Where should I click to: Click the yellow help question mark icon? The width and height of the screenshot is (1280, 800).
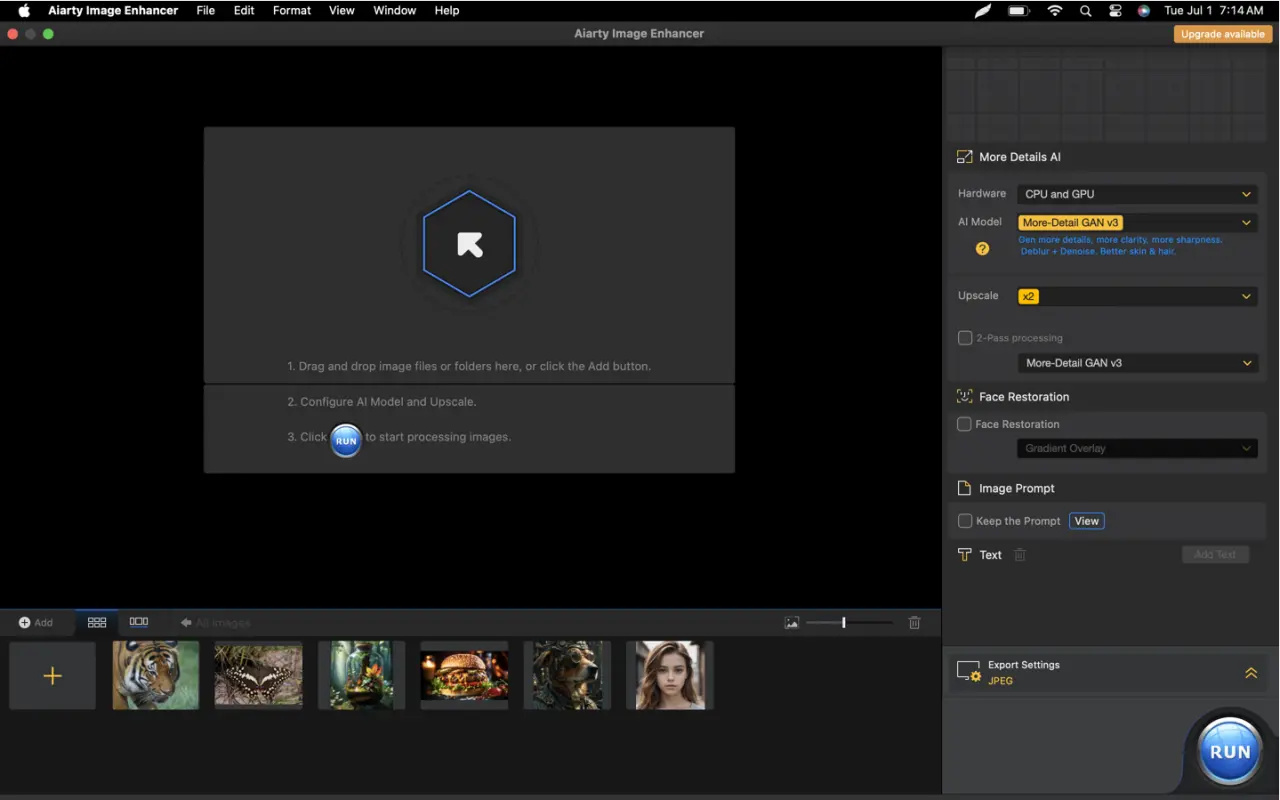pos(982,248)
